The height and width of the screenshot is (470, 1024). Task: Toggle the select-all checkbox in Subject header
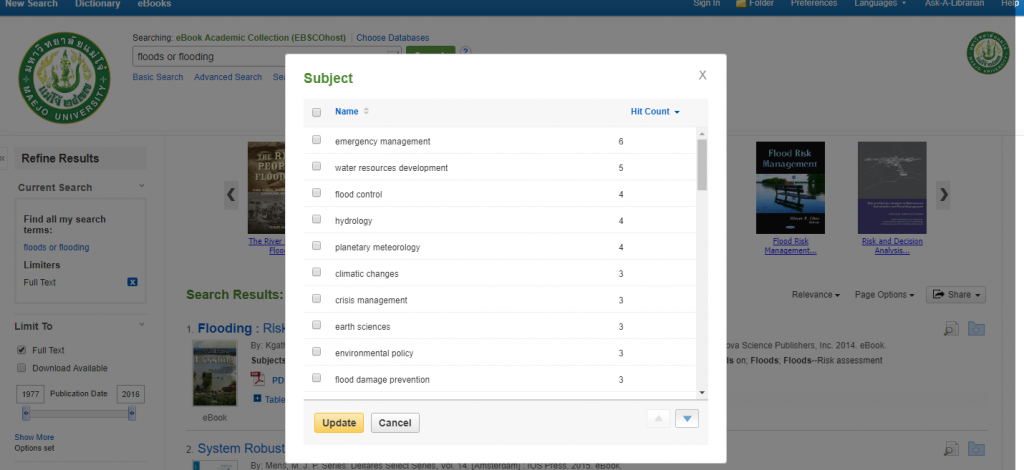[x=317, y=112]
